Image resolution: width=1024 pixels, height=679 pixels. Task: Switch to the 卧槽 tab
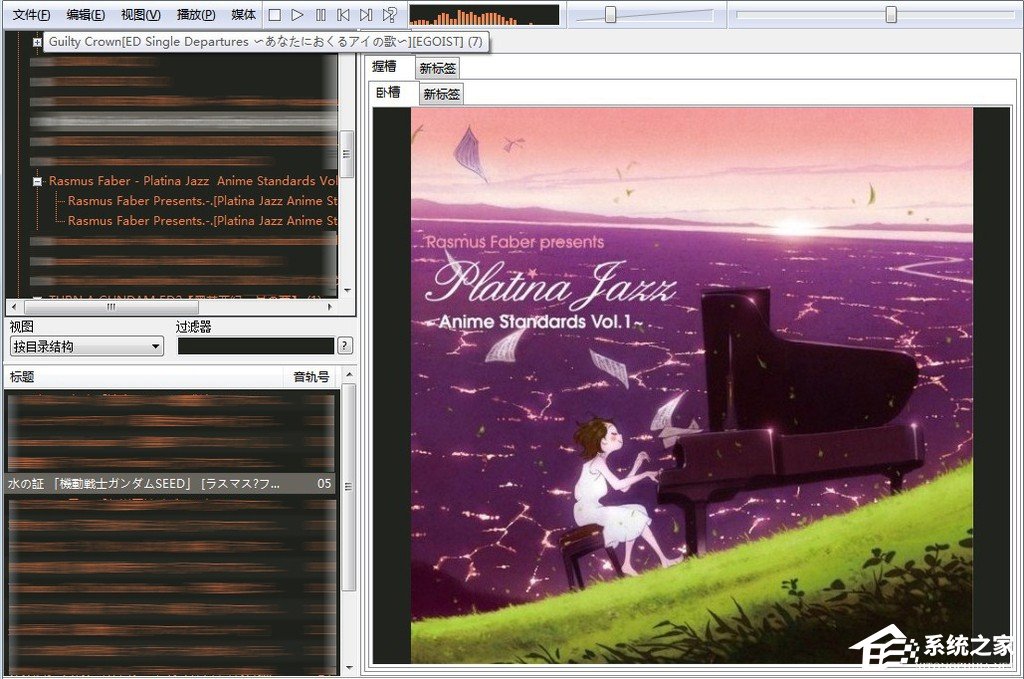click(391, 93)
